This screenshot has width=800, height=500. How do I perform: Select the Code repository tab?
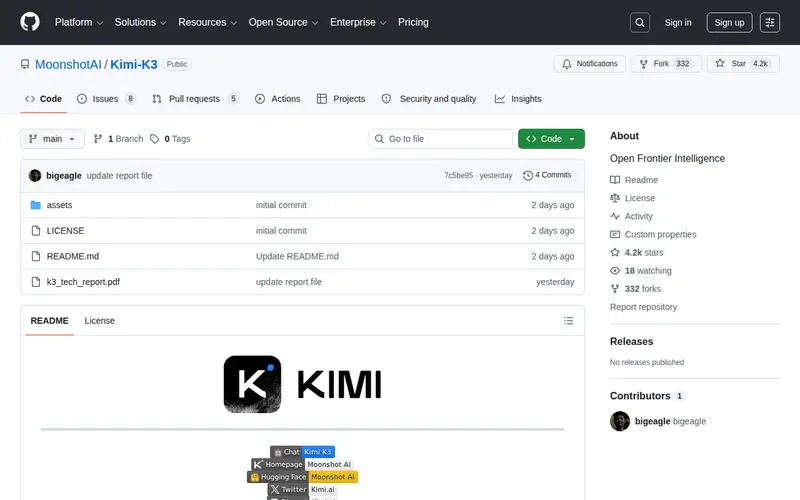click(43, 99)
